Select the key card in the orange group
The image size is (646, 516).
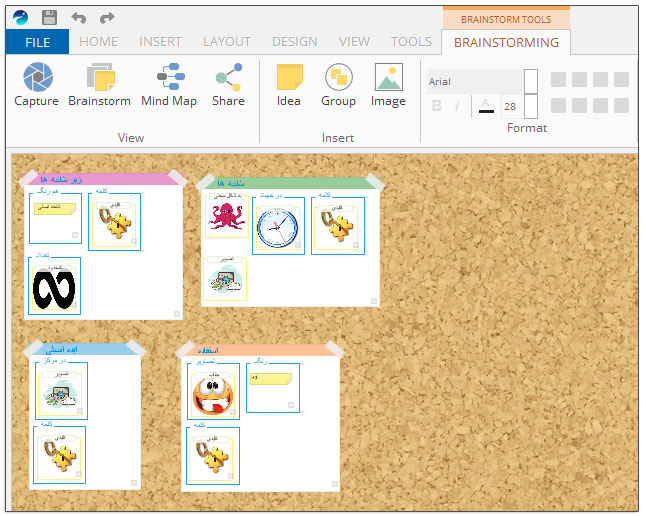[x=212, y=458]
